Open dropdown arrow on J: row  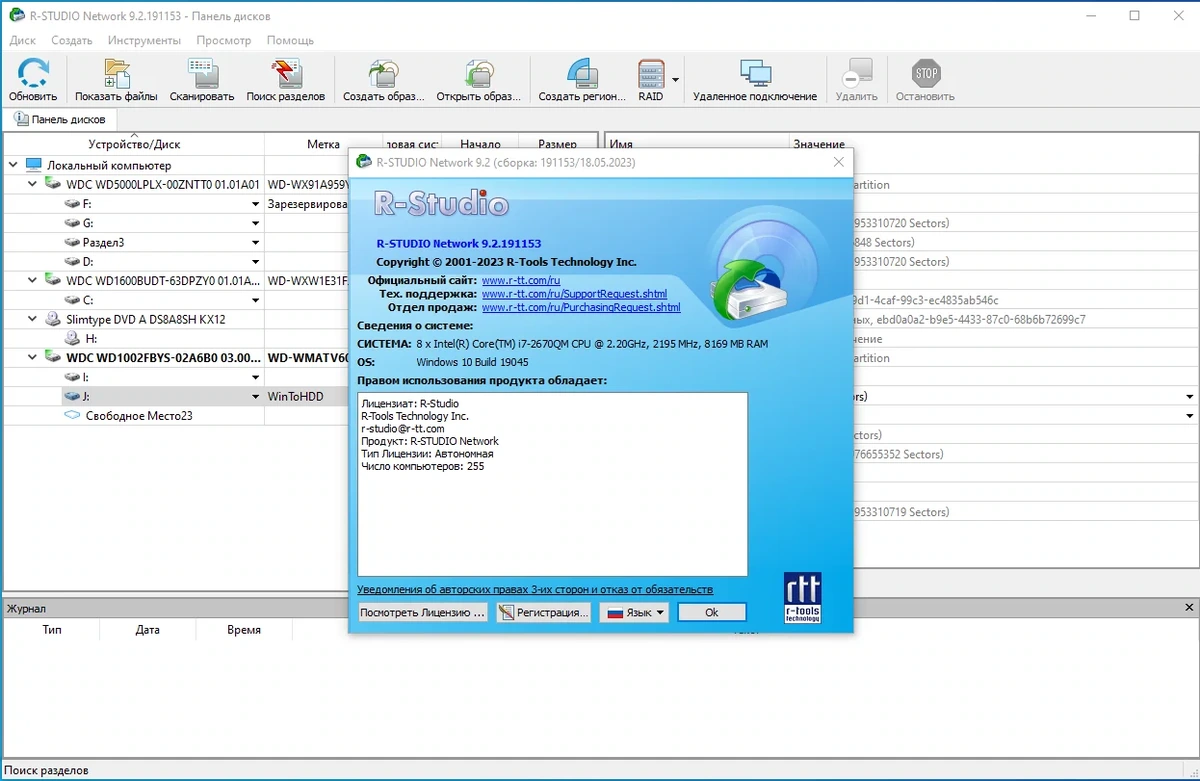(256, 396)
